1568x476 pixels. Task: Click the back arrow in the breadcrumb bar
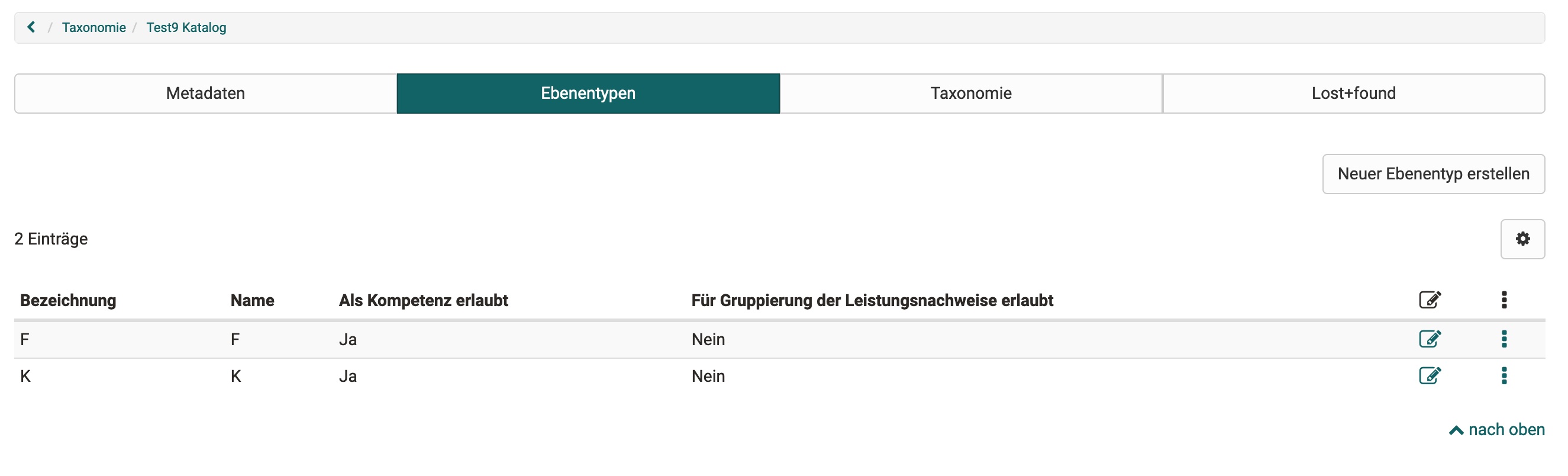31,27
